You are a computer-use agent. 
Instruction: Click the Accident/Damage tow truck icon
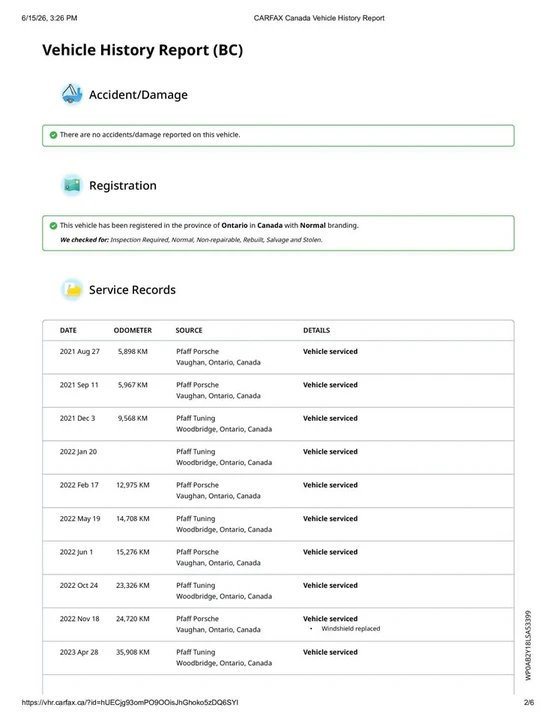72,94
